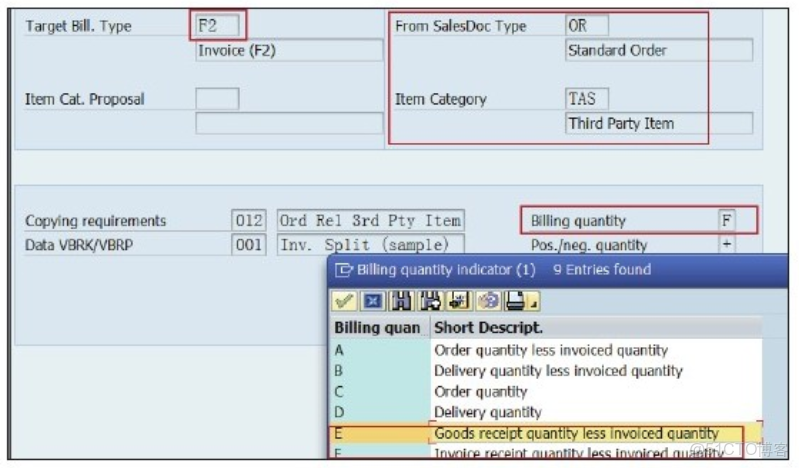Click the Find Next binoculars icon

coord(430,301)
